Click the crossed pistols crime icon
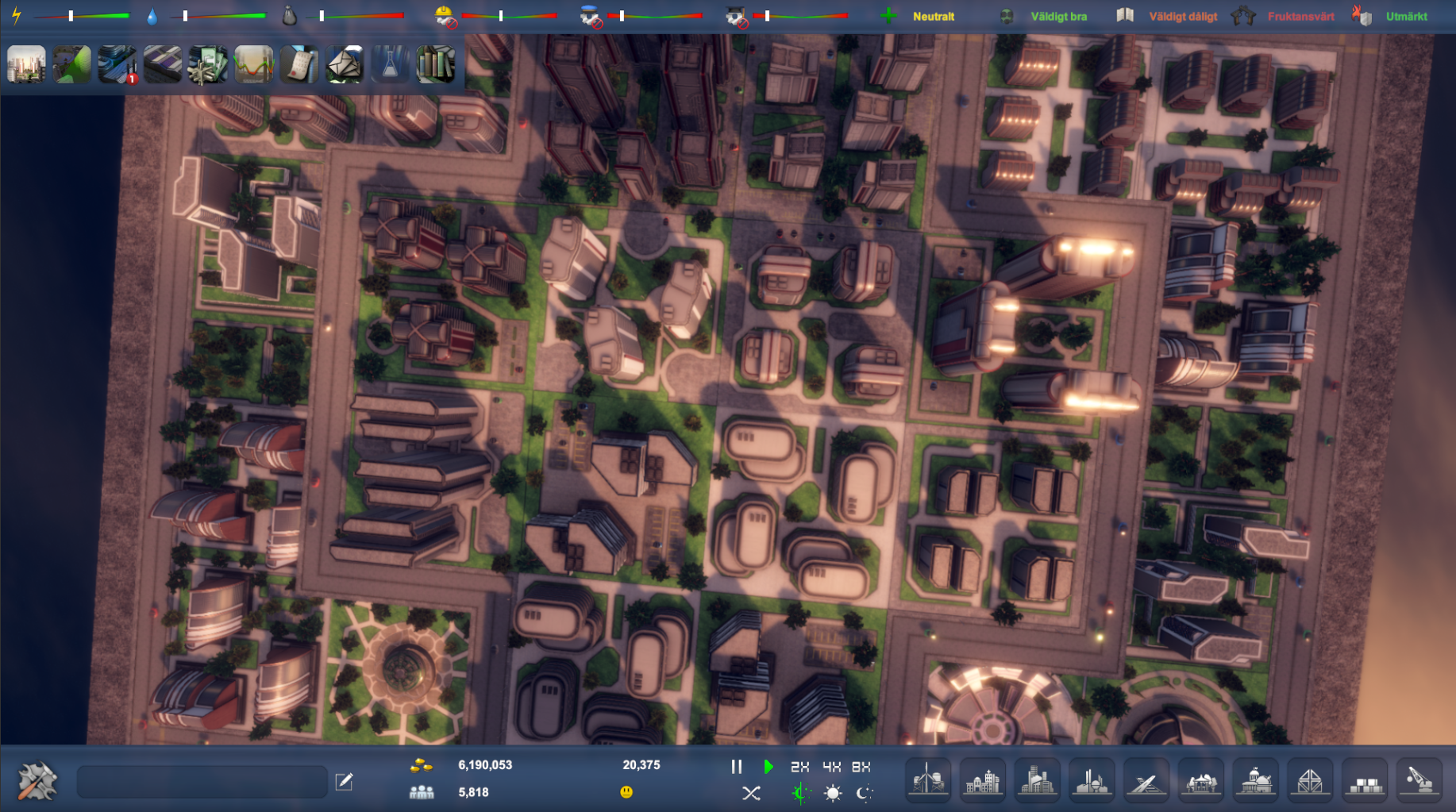This screenshot has width=1456, height=812. click(x=1243, y=15)
